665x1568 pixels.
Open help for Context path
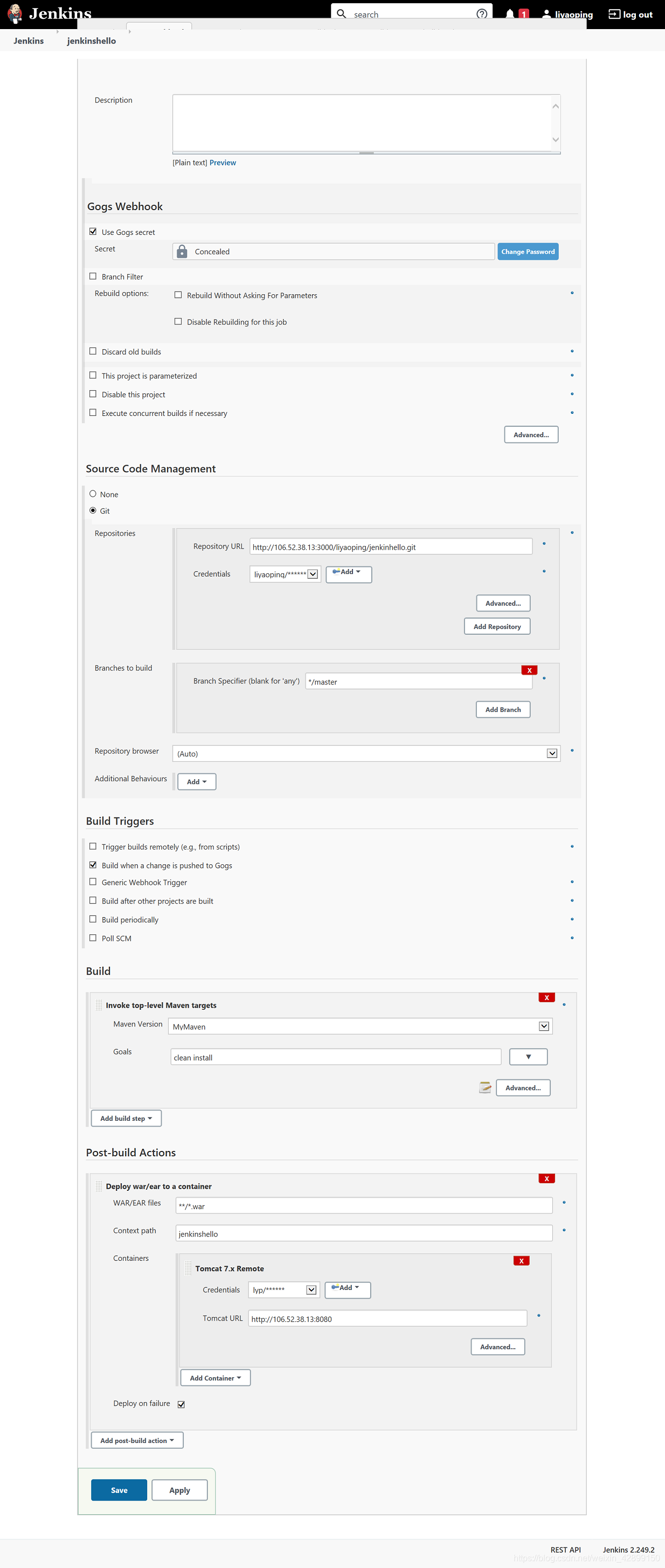tap(564, 1230)
